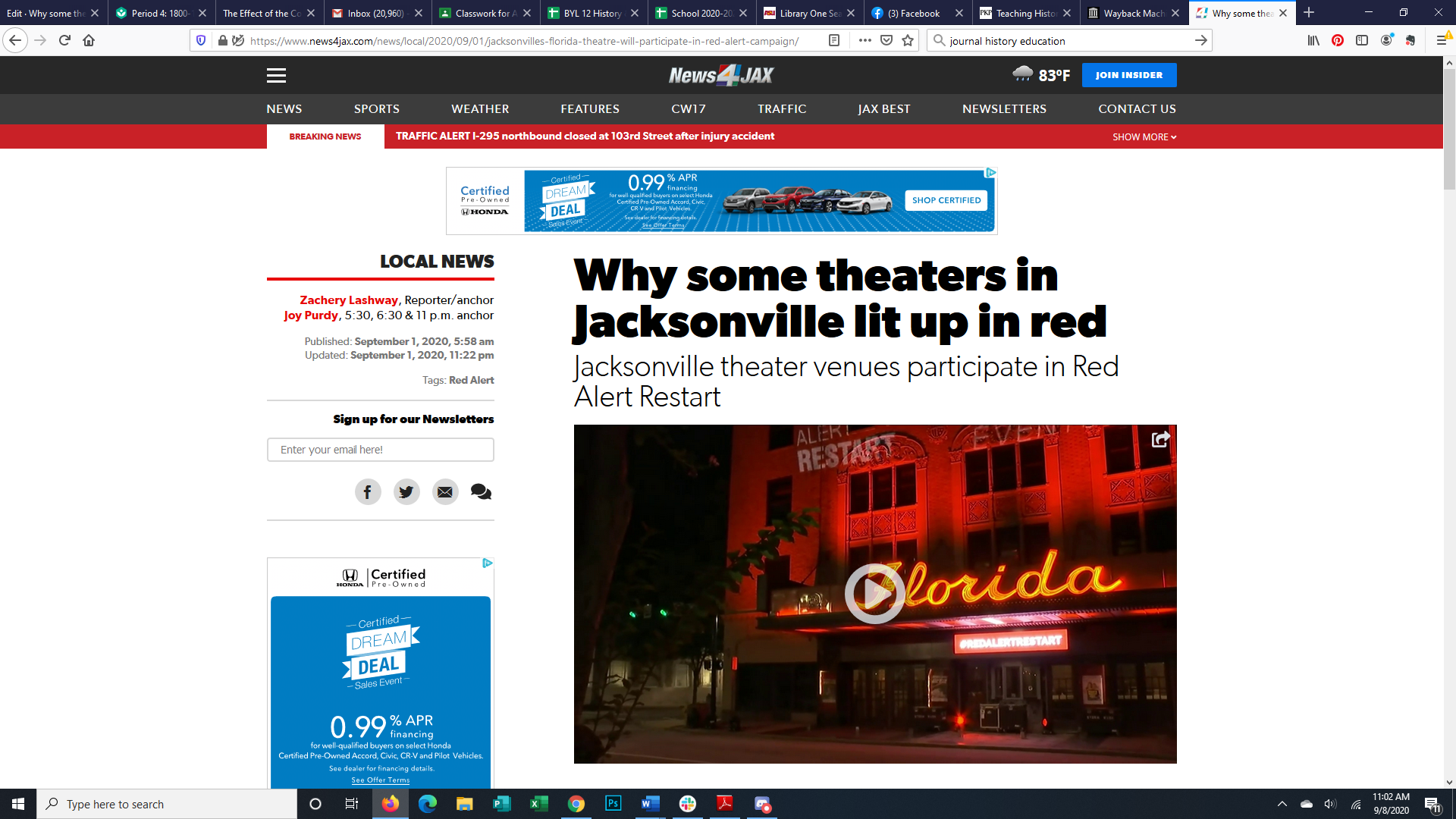Open Zachery Lashway author link
The height and width of the screenshot is (819, 1456).
[348, 300]
